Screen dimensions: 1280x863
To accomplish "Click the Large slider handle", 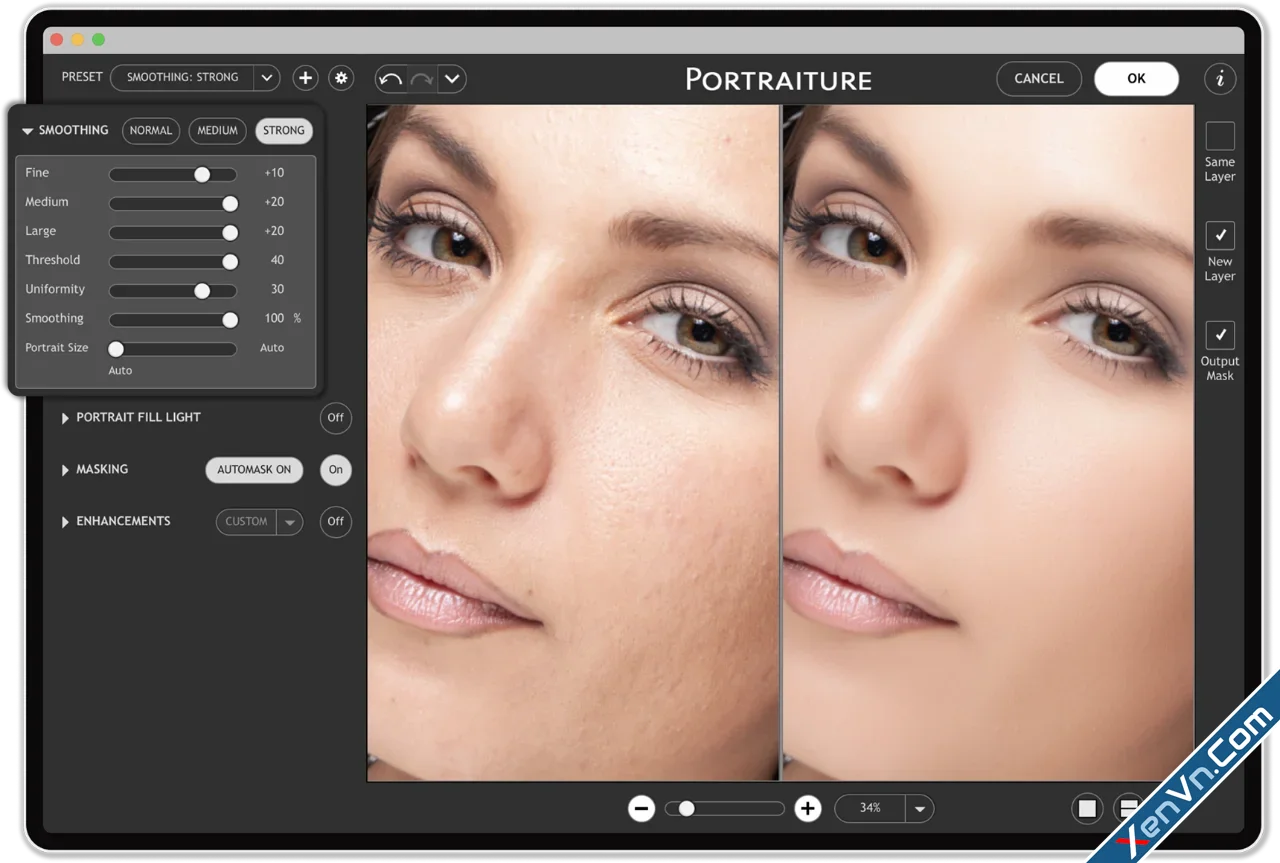I will tap(230, 232).
